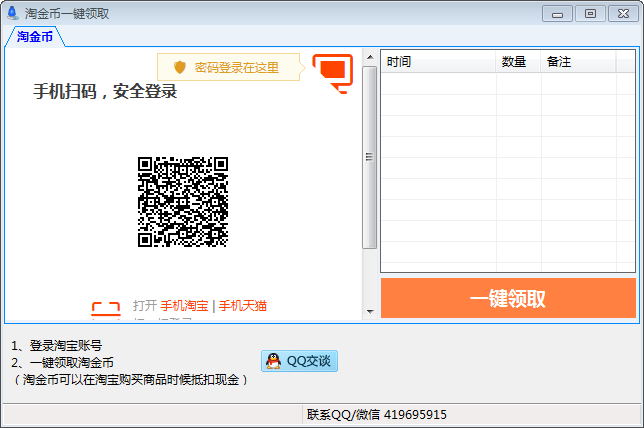Click the instruction line 1、登录淘宝账号
The image size is (644, 428).
coord(57,345)
